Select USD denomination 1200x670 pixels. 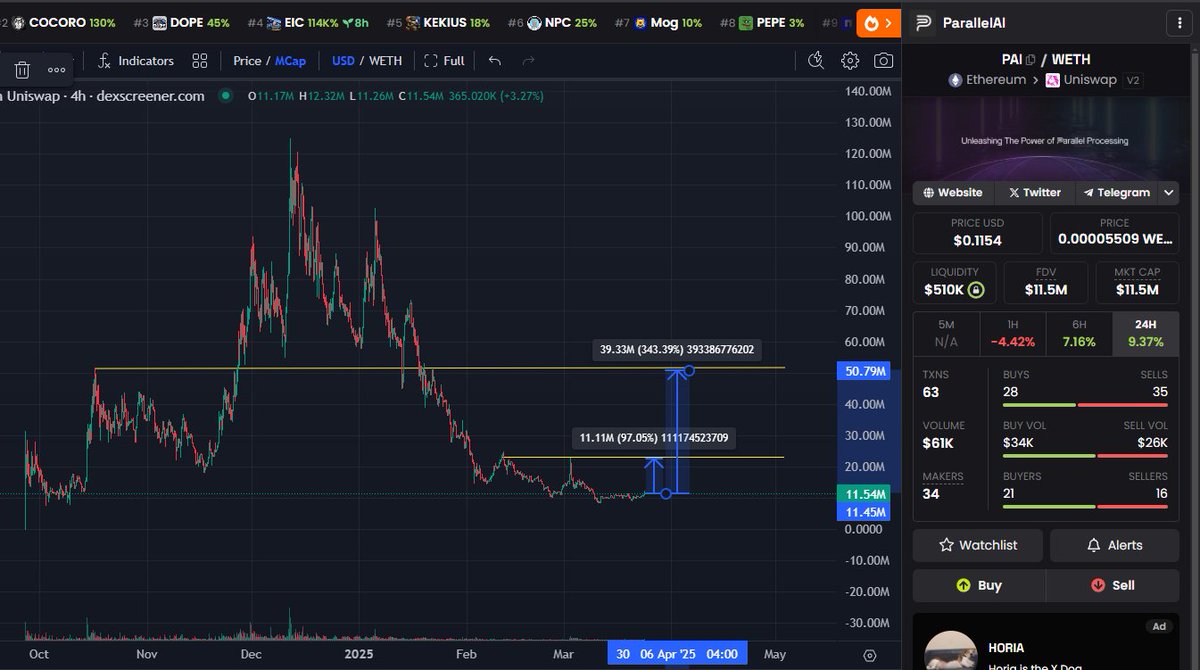(x=343, y=61)
